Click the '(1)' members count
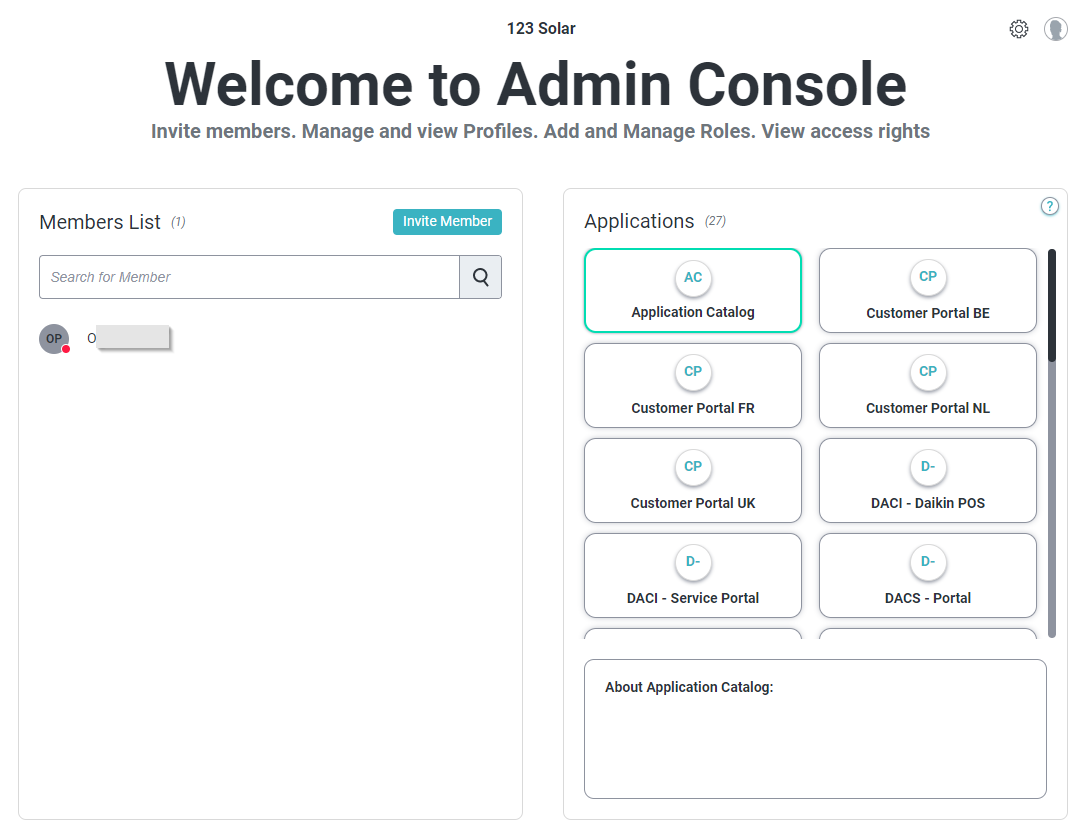The height and width of the screenshot is (827, 1085). click(x=179, y=222)
